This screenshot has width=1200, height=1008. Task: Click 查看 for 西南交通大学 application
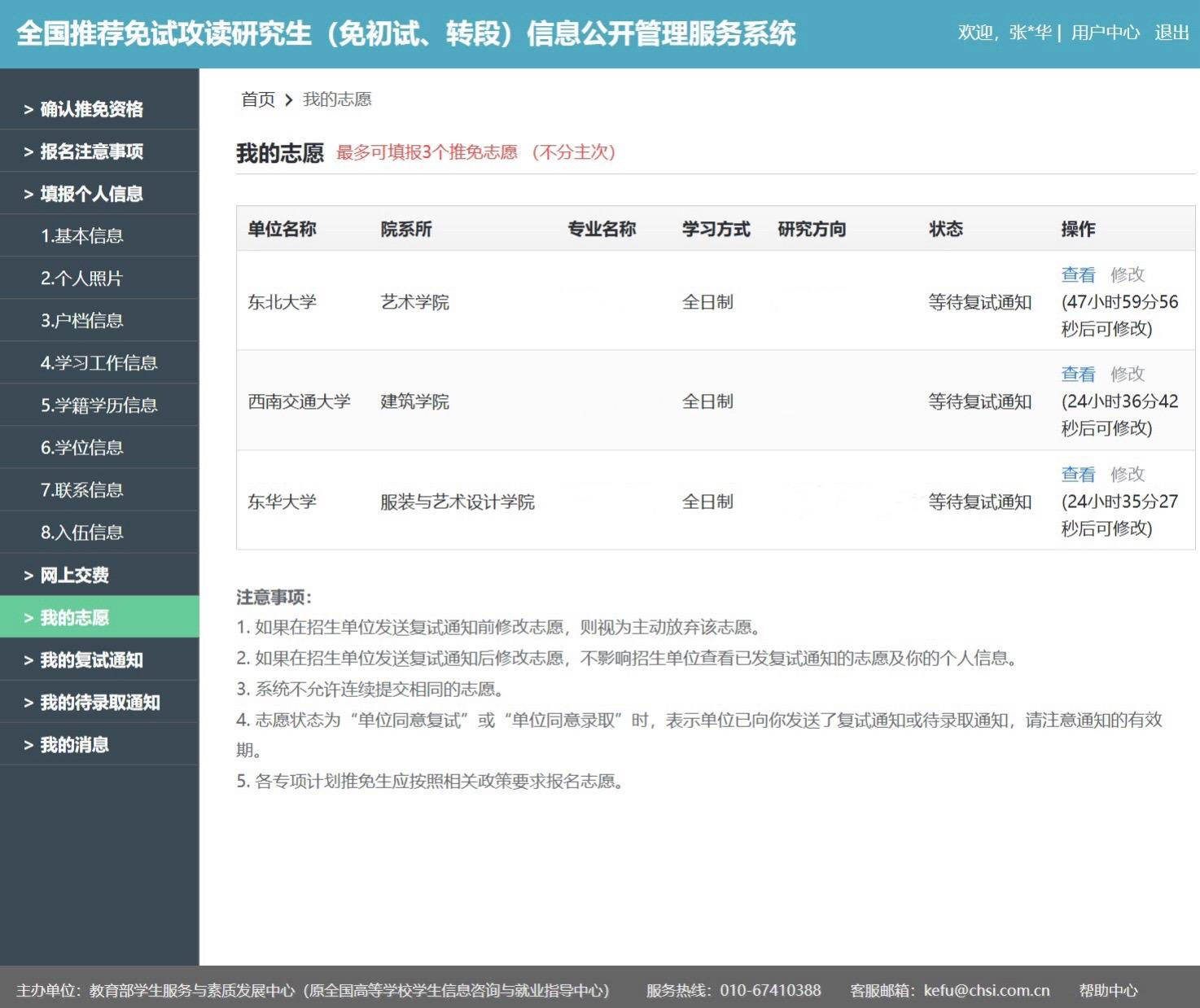[1078, 374]
